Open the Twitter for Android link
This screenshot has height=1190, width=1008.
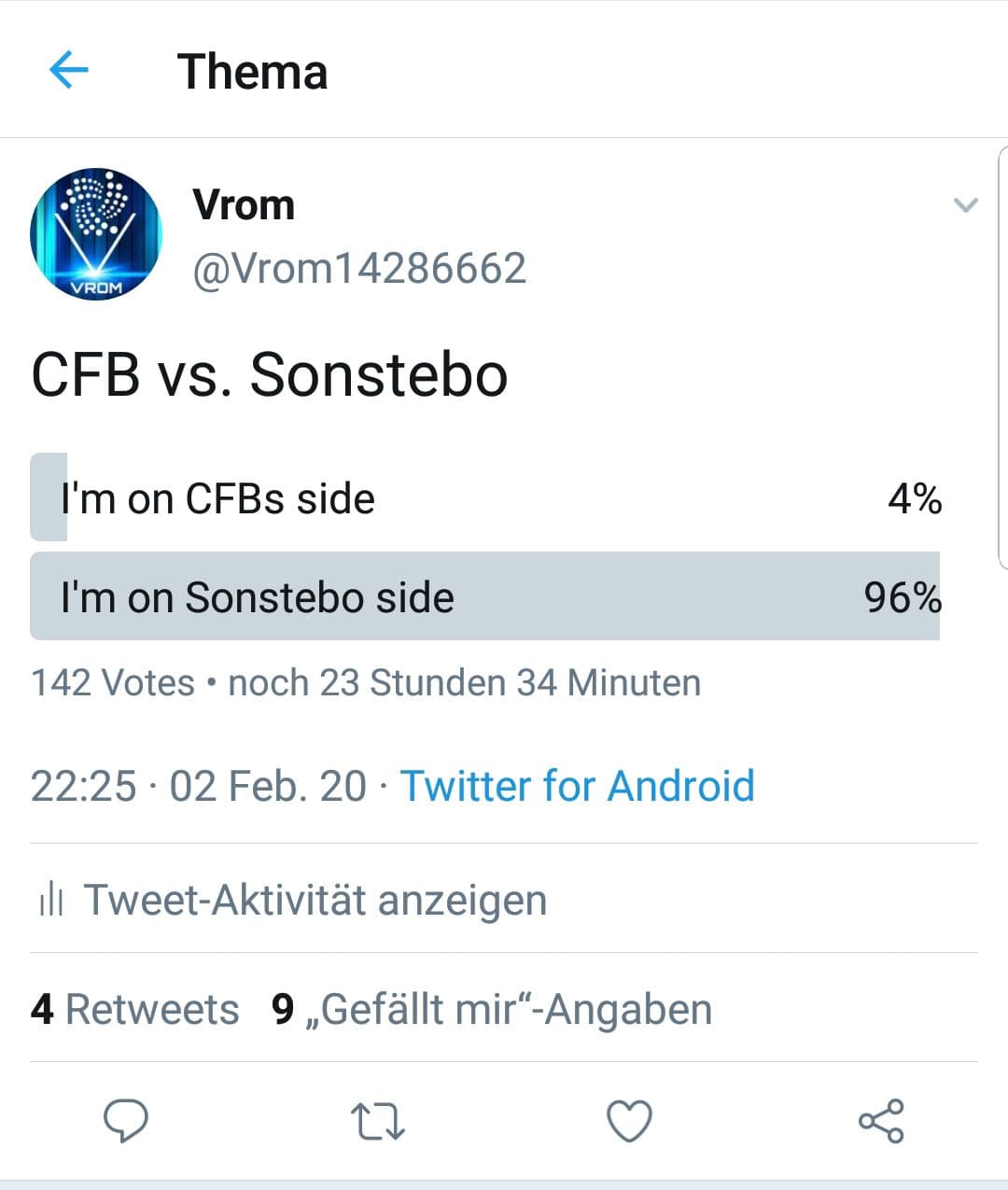coord(577,786)
